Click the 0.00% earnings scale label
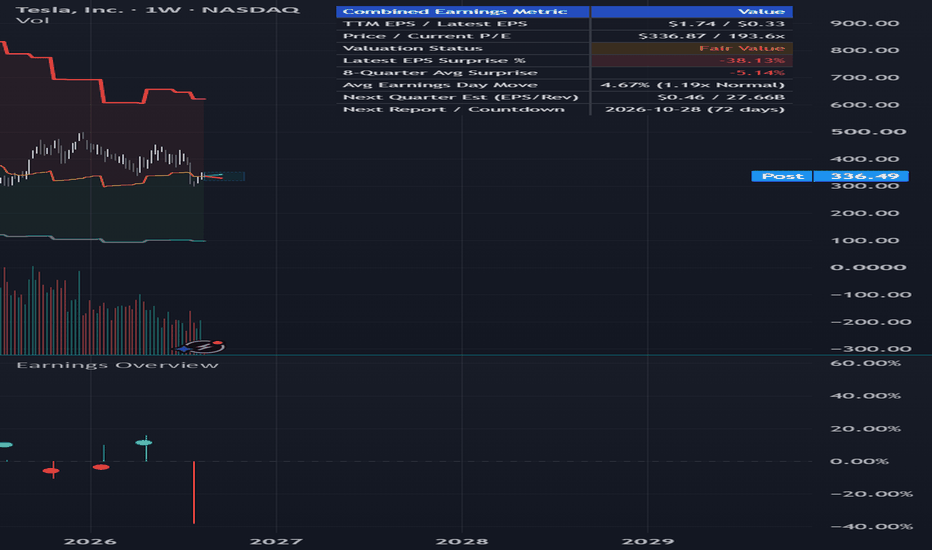The image size is (932, 550). coord(859,461)
